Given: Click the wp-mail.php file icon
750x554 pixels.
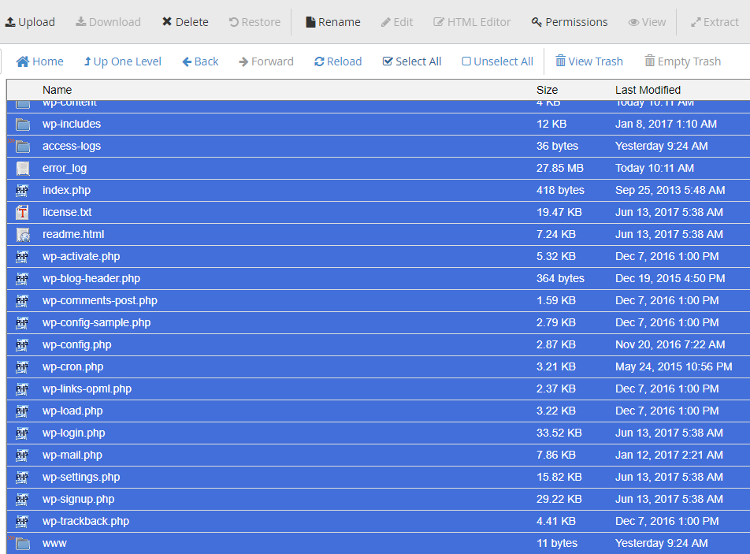Looking at the screenshot, I should click(22, 455).
